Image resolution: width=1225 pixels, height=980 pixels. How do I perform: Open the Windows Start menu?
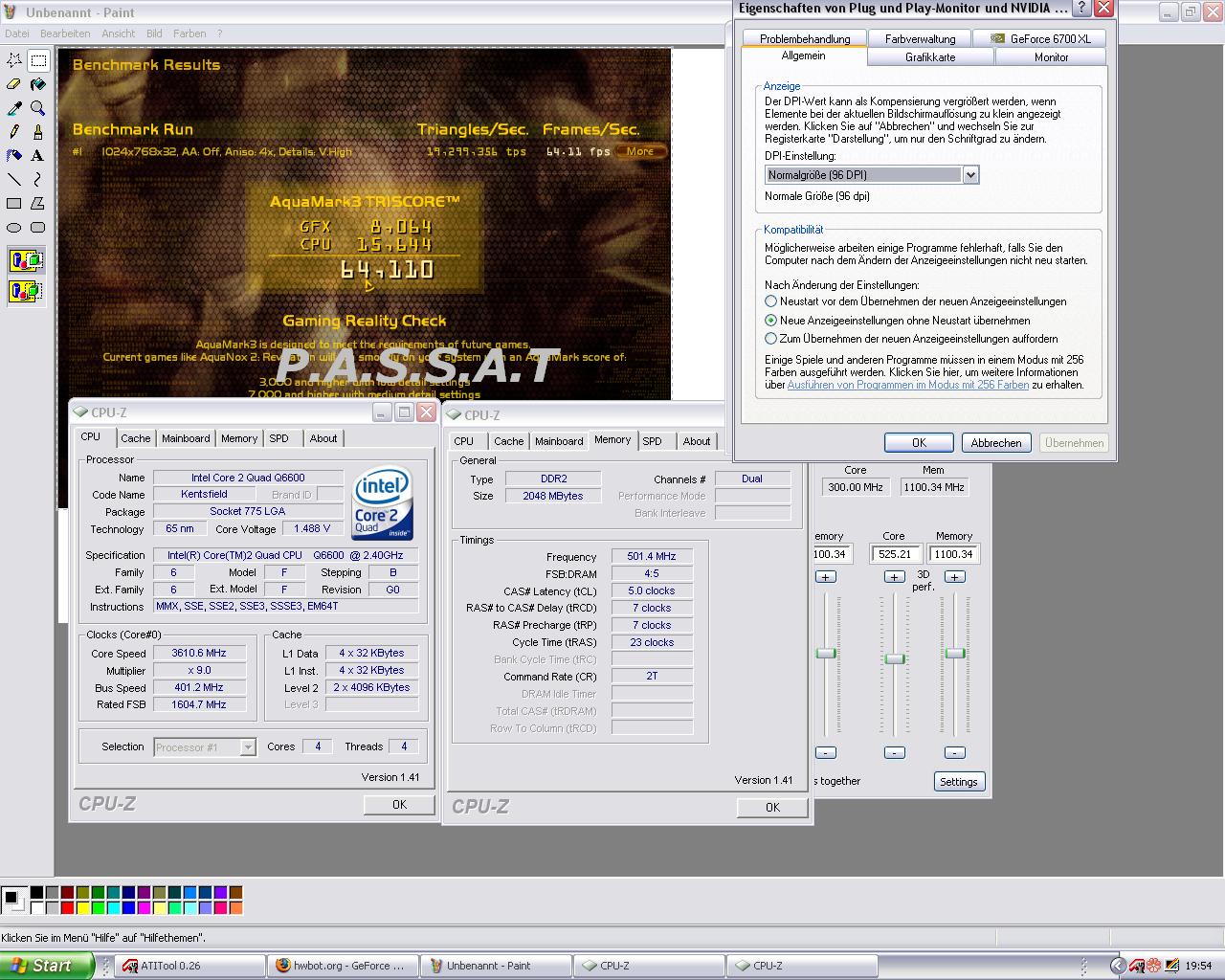click(47, 966)
